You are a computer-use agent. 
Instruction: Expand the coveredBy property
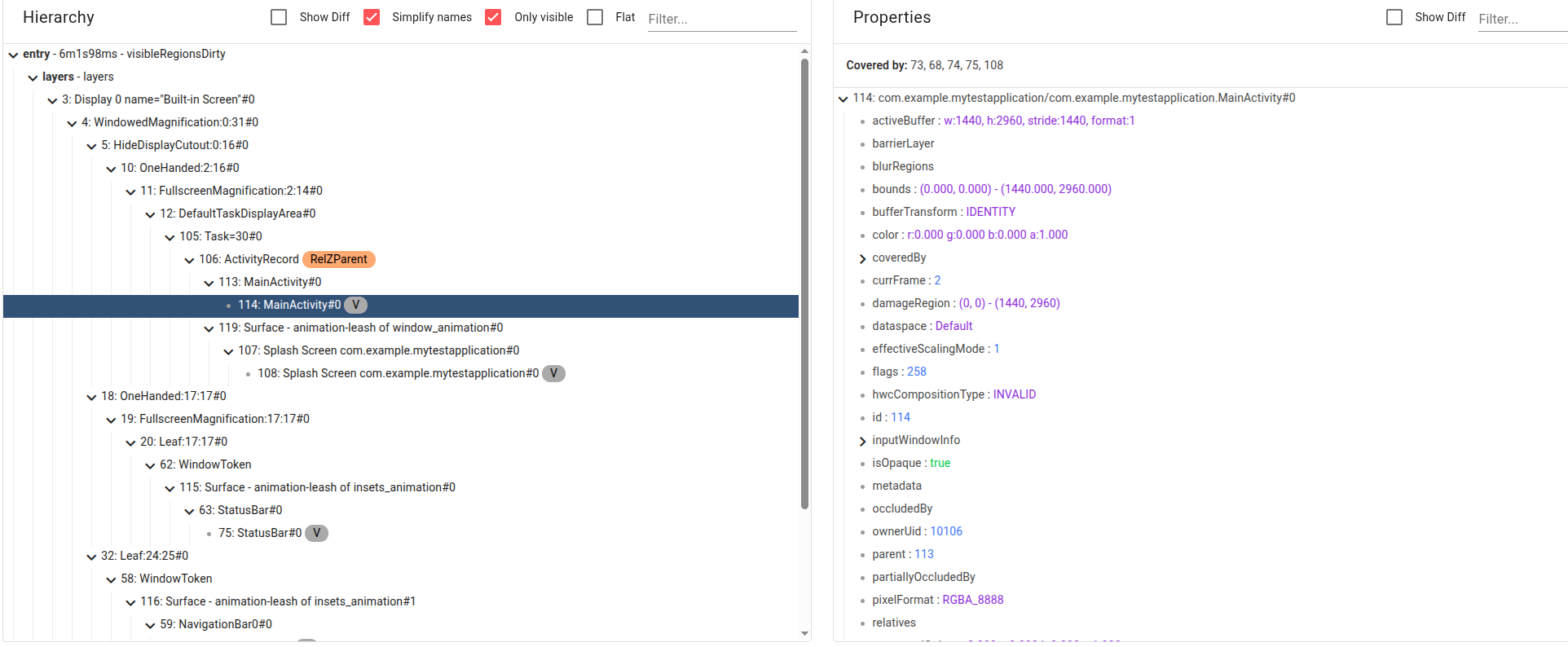pyautogui.click(x=862, y=258)
